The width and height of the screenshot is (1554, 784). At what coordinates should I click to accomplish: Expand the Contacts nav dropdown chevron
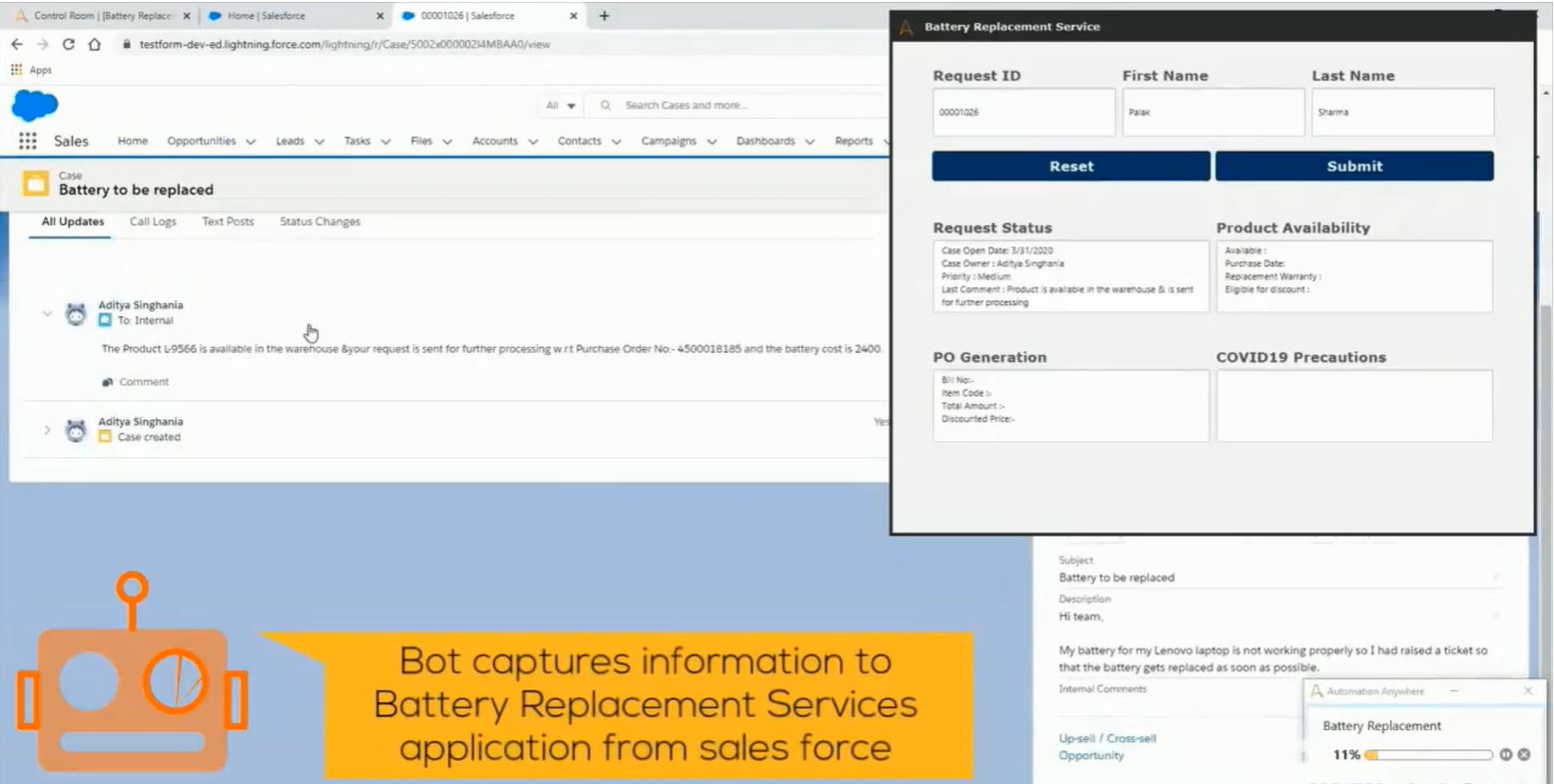coord(616,142)
